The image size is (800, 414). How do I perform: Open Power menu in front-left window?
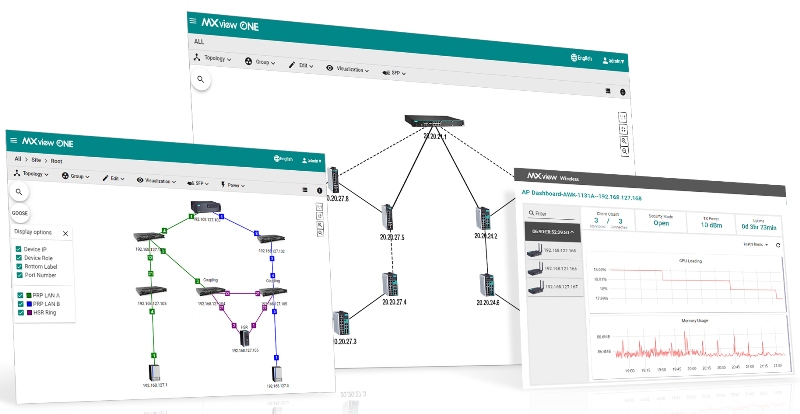click(x=233, y=185)
